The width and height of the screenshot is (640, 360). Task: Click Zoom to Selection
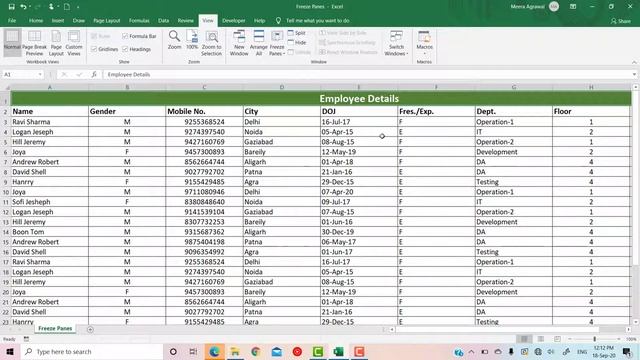pyautogui.click(x=211, y=42)
